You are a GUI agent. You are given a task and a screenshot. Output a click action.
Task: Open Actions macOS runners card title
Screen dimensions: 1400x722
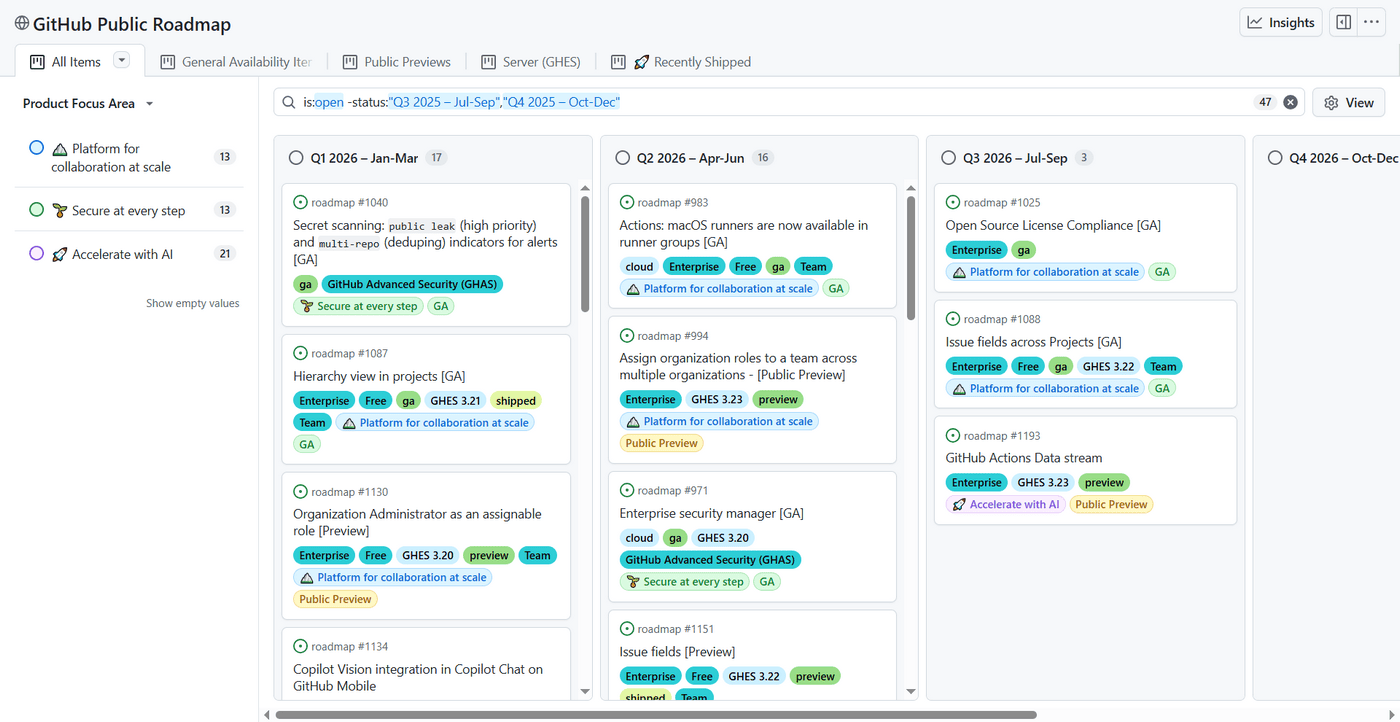coord(744,234)
